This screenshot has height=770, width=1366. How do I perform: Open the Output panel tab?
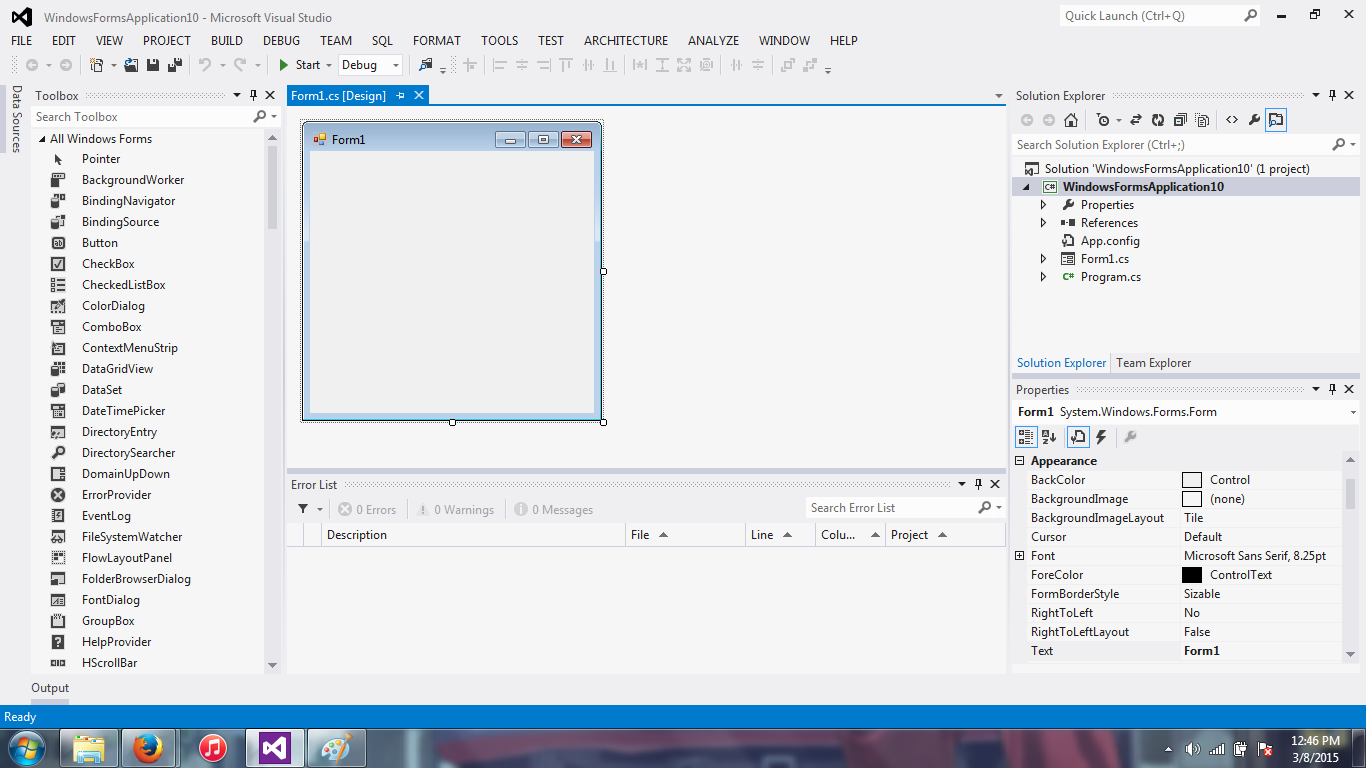tap(50, 688)
